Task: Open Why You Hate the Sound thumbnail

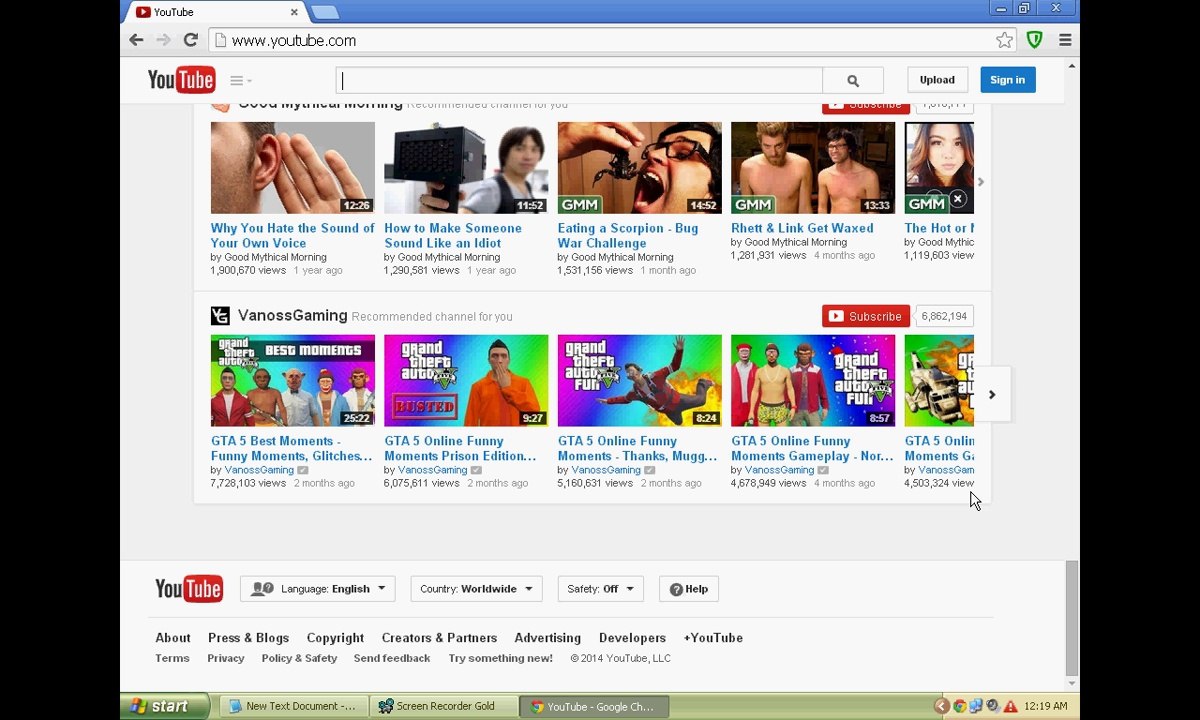Action: tap(293, 168)
